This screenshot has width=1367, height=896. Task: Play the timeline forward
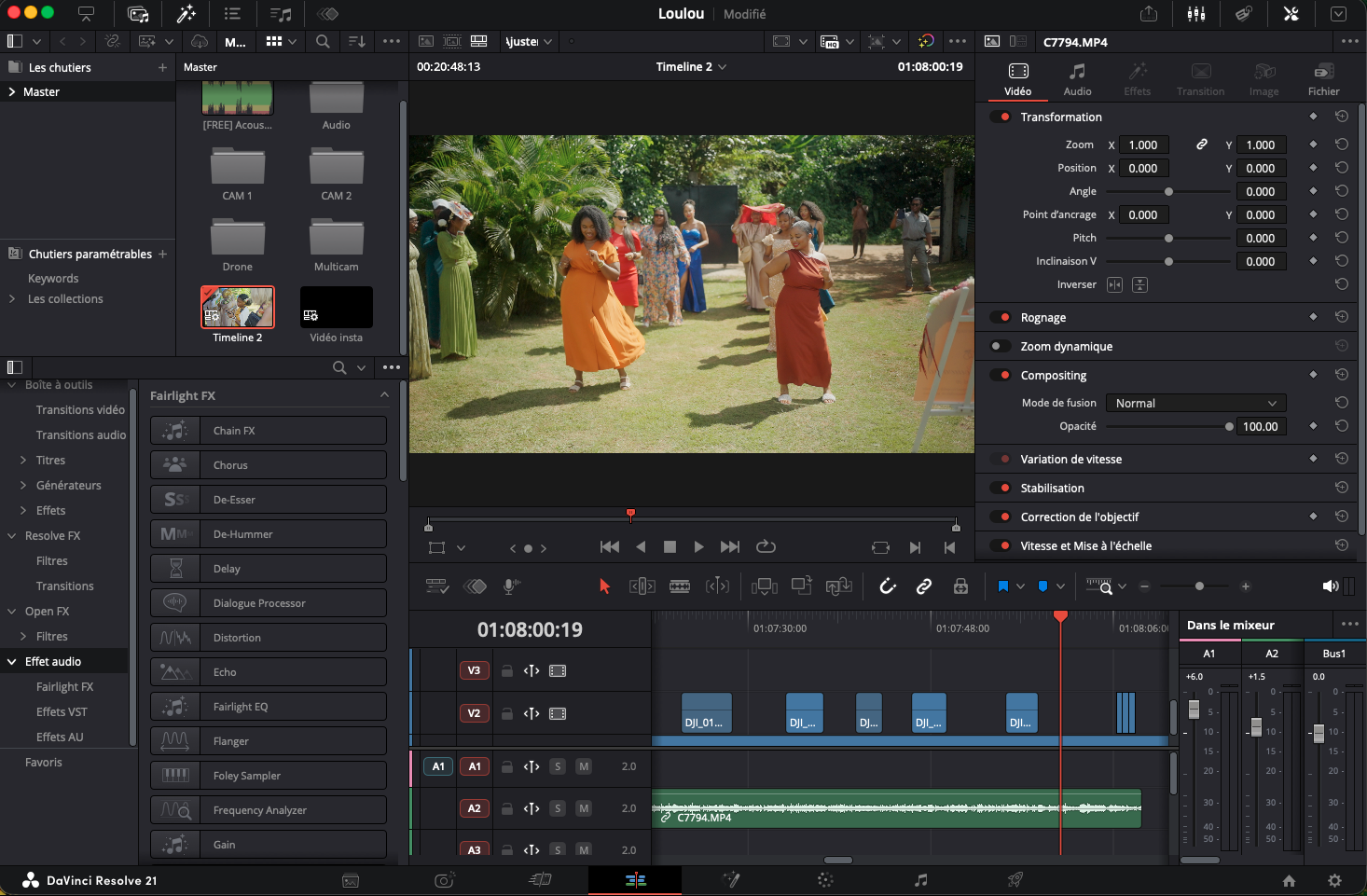[x=698, y=547]
